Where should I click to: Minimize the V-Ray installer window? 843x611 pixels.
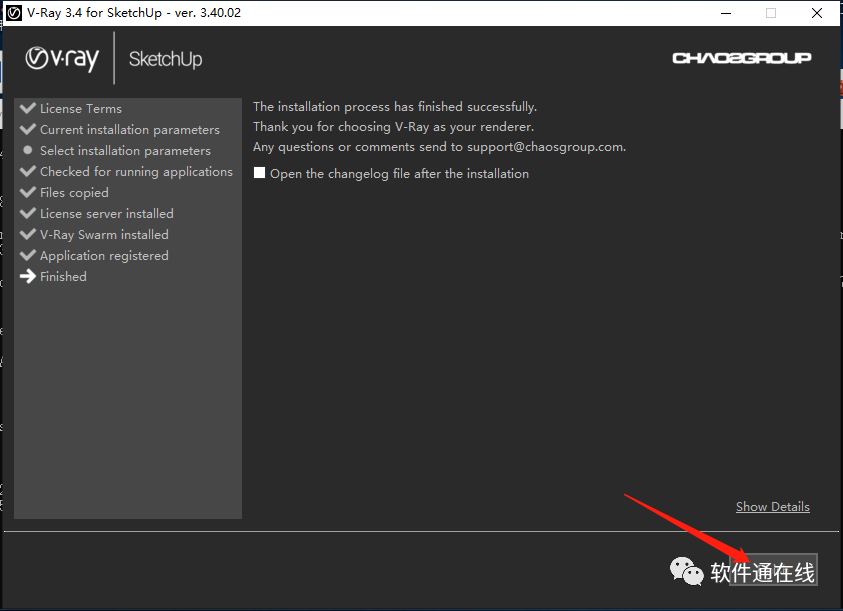click(x=726, y=13)
